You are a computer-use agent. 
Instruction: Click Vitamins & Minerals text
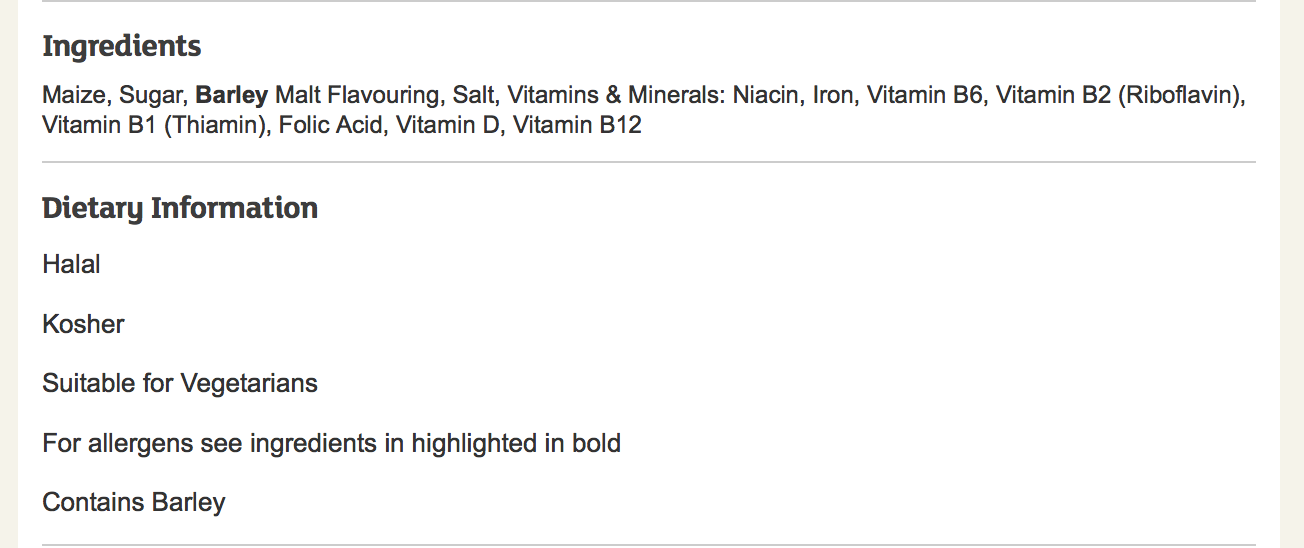tap(616, 96)
